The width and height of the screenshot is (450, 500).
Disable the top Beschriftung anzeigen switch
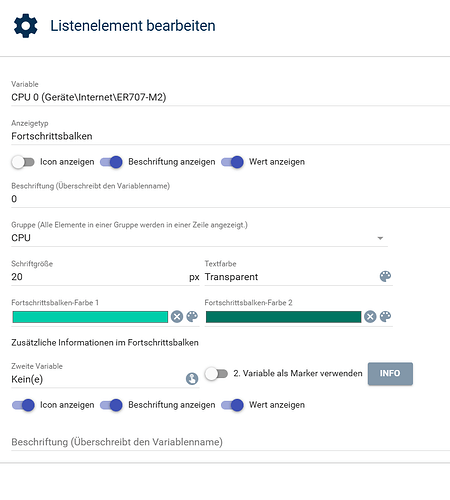point(111,162)
